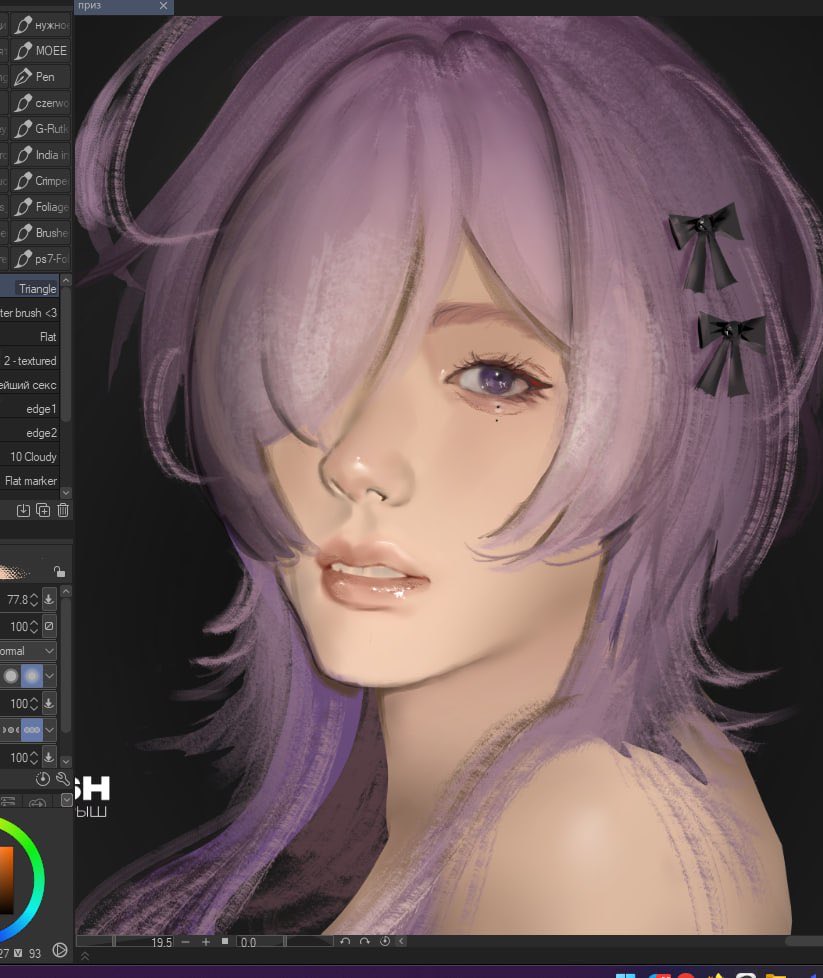Image resolution: width=823 pixels, height=978 pixels.
Task: Click the sub tool list scroll-up arrow
Action: click(x=66, y=281)
